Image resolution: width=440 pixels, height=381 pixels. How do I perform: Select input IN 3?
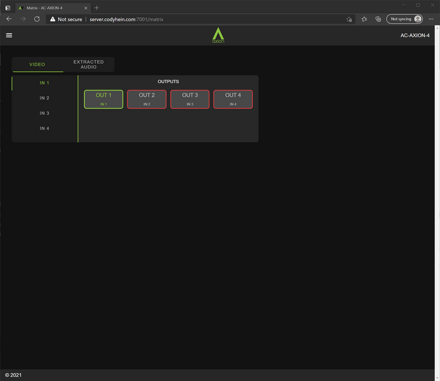pos(44,113)
